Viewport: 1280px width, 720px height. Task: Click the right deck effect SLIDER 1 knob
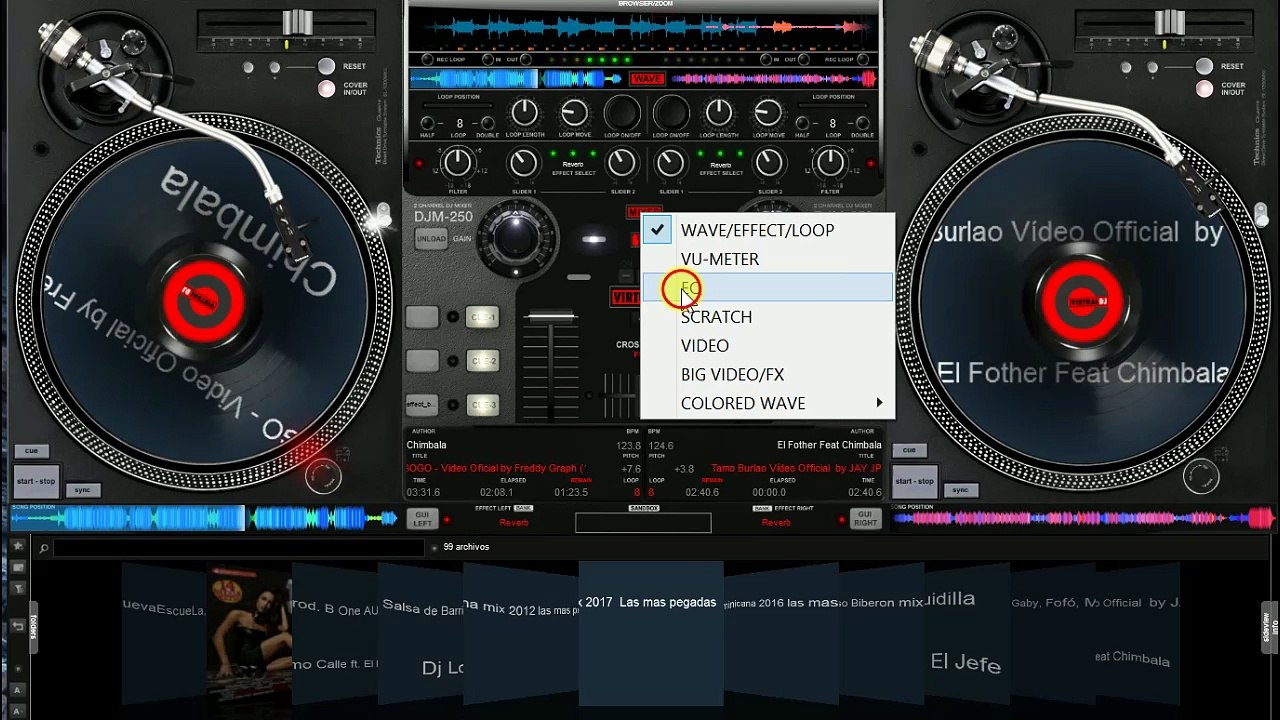pos(671,163)
